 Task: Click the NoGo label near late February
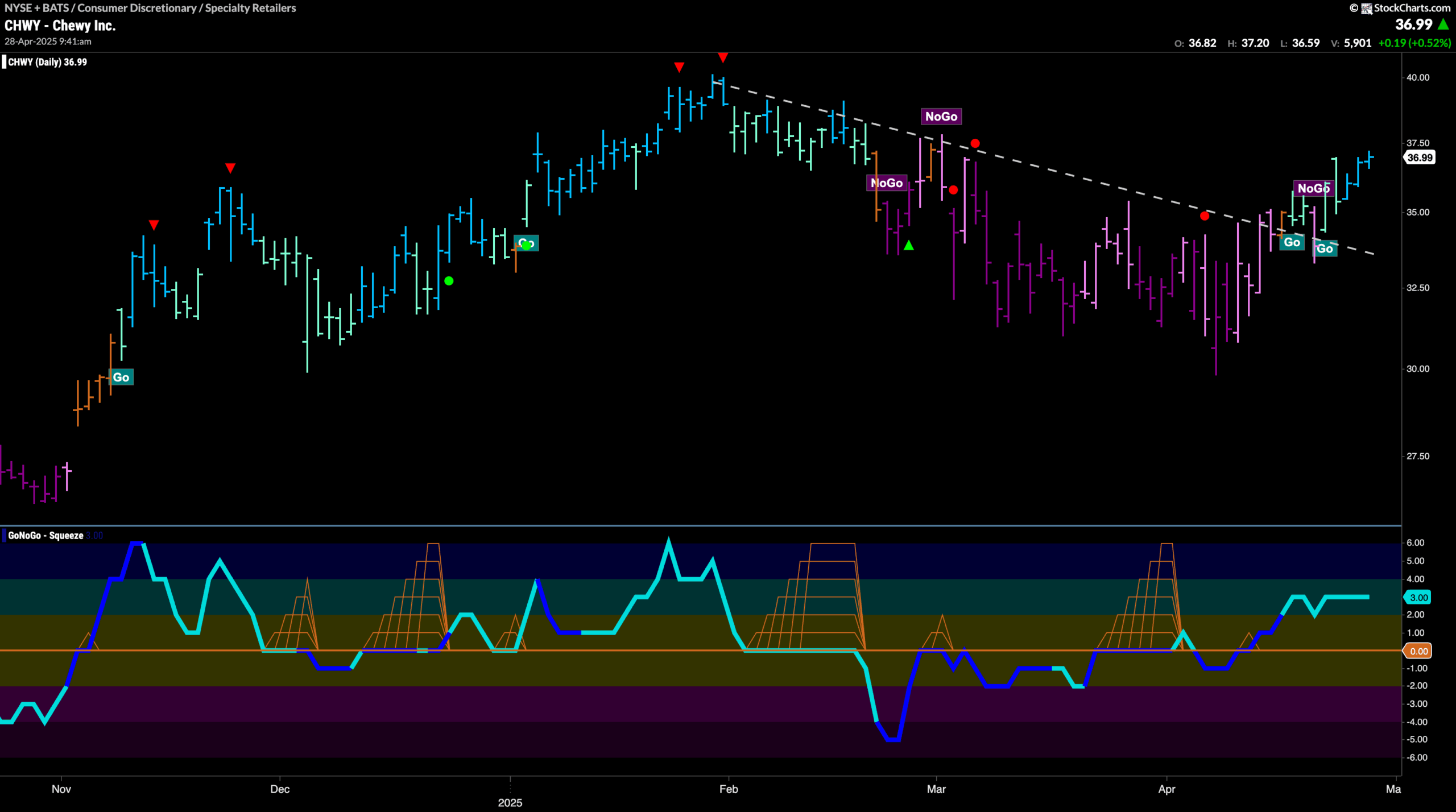pos(887,183)
